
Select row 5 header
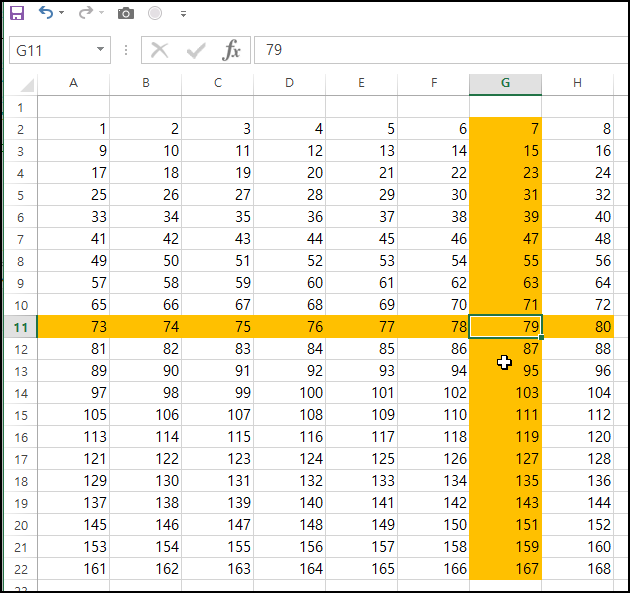click(x=21, y=195)
